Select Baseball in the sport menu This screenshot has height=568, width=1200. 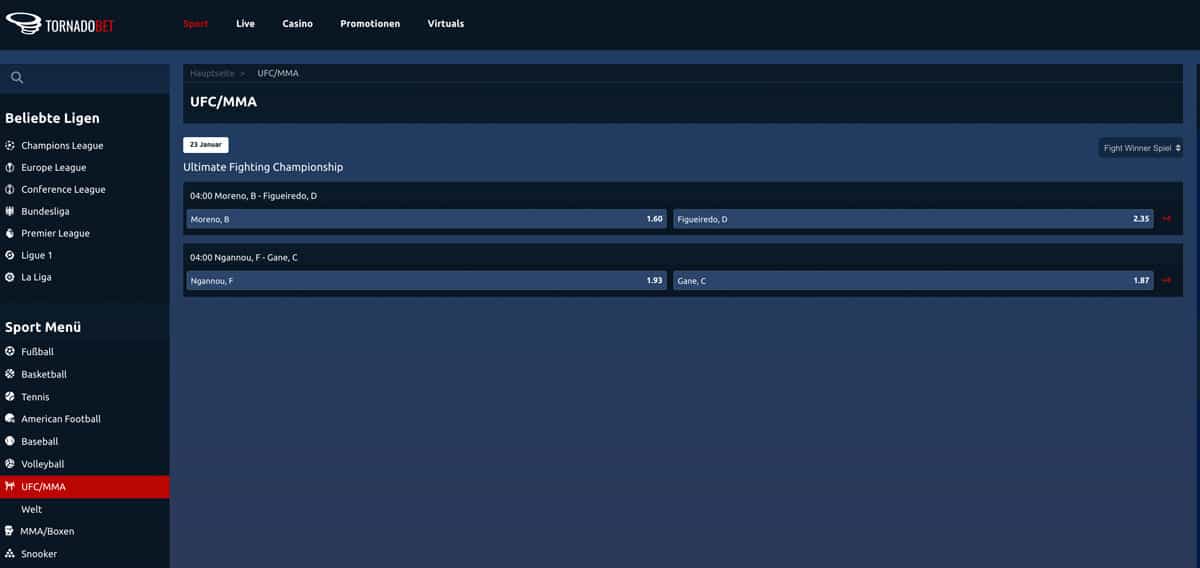click(x=40, y=441)
